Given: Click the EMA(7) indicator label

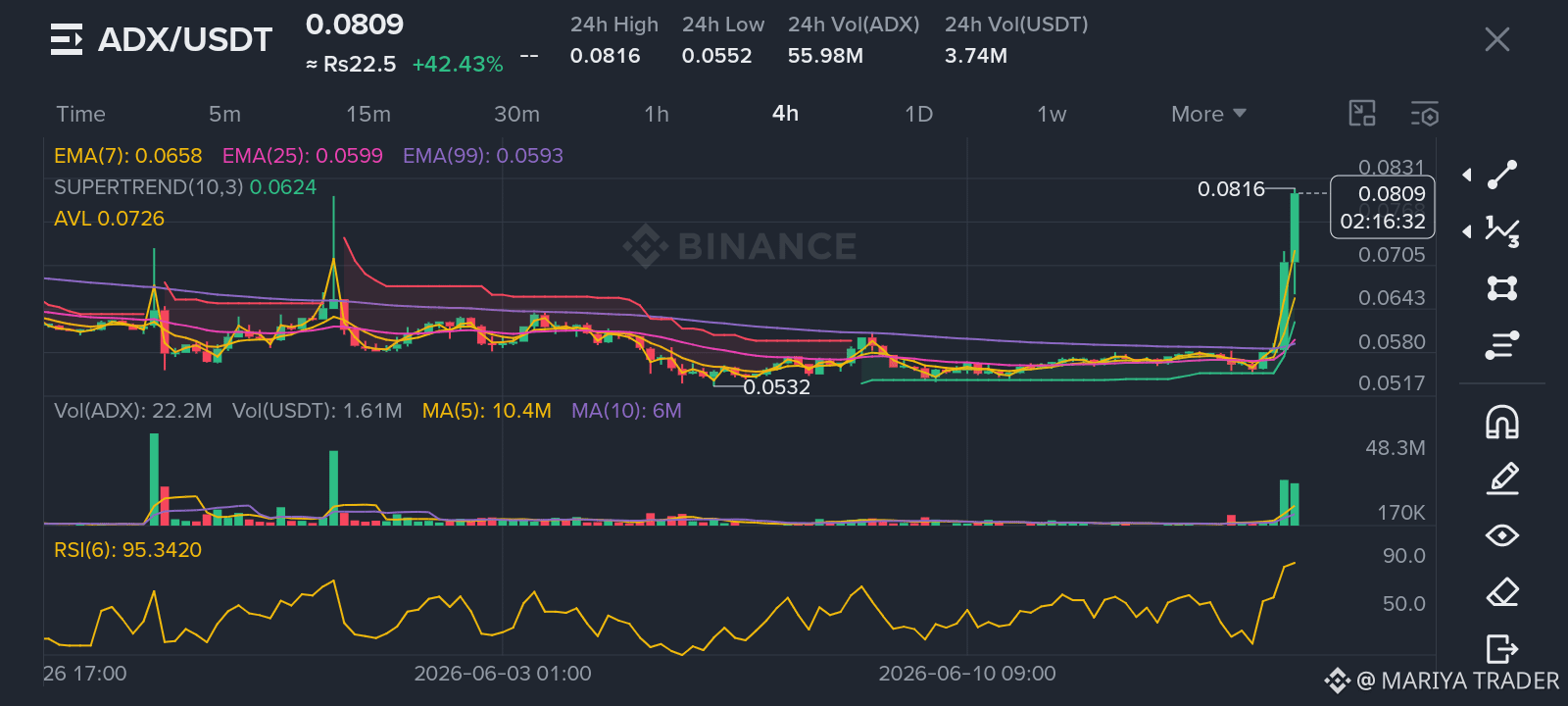Looking at the screenshot, I should [127, 156].
